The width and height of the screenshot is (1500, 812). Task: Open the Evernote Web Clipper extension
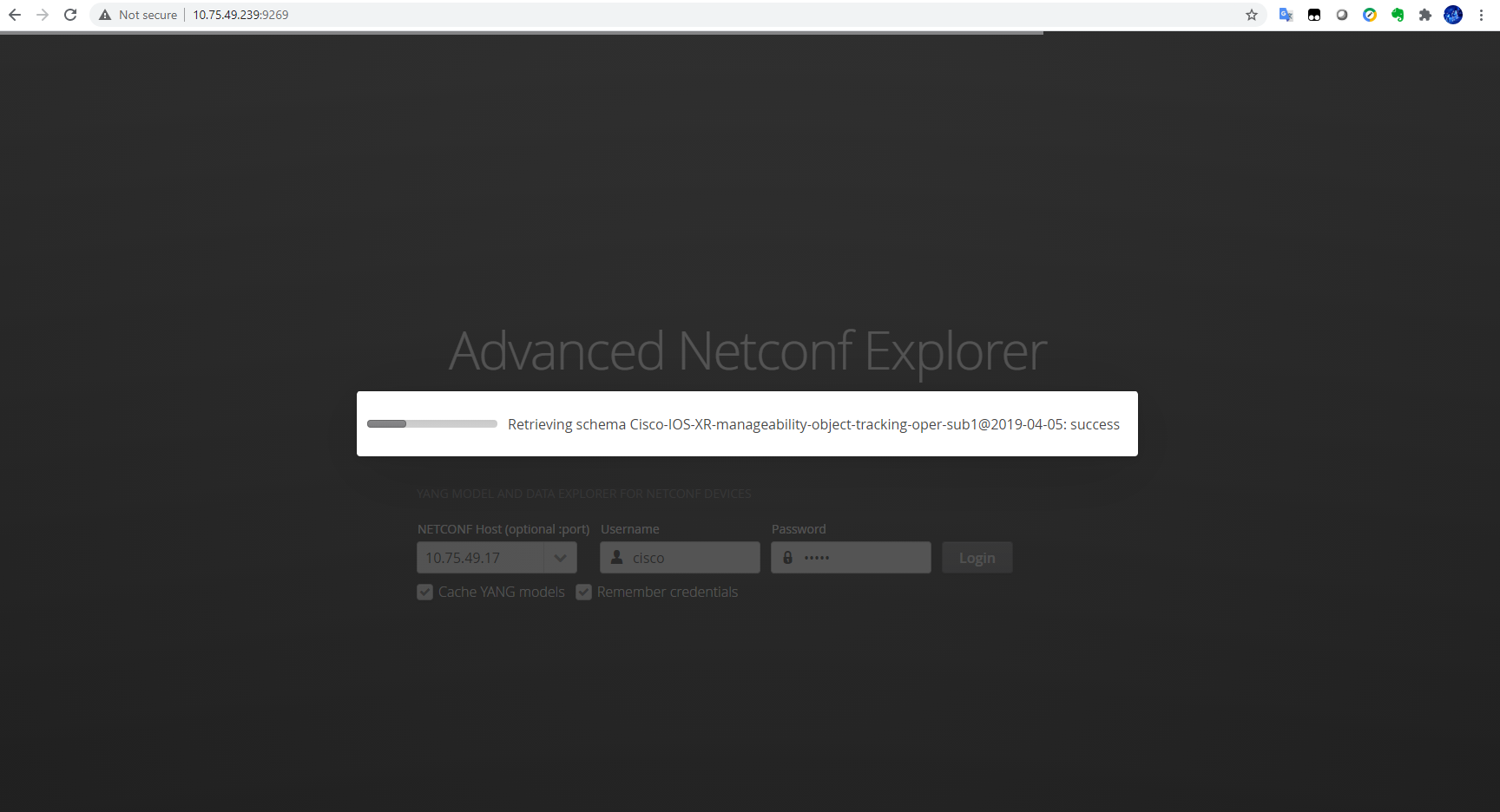tap(1398, 15)
